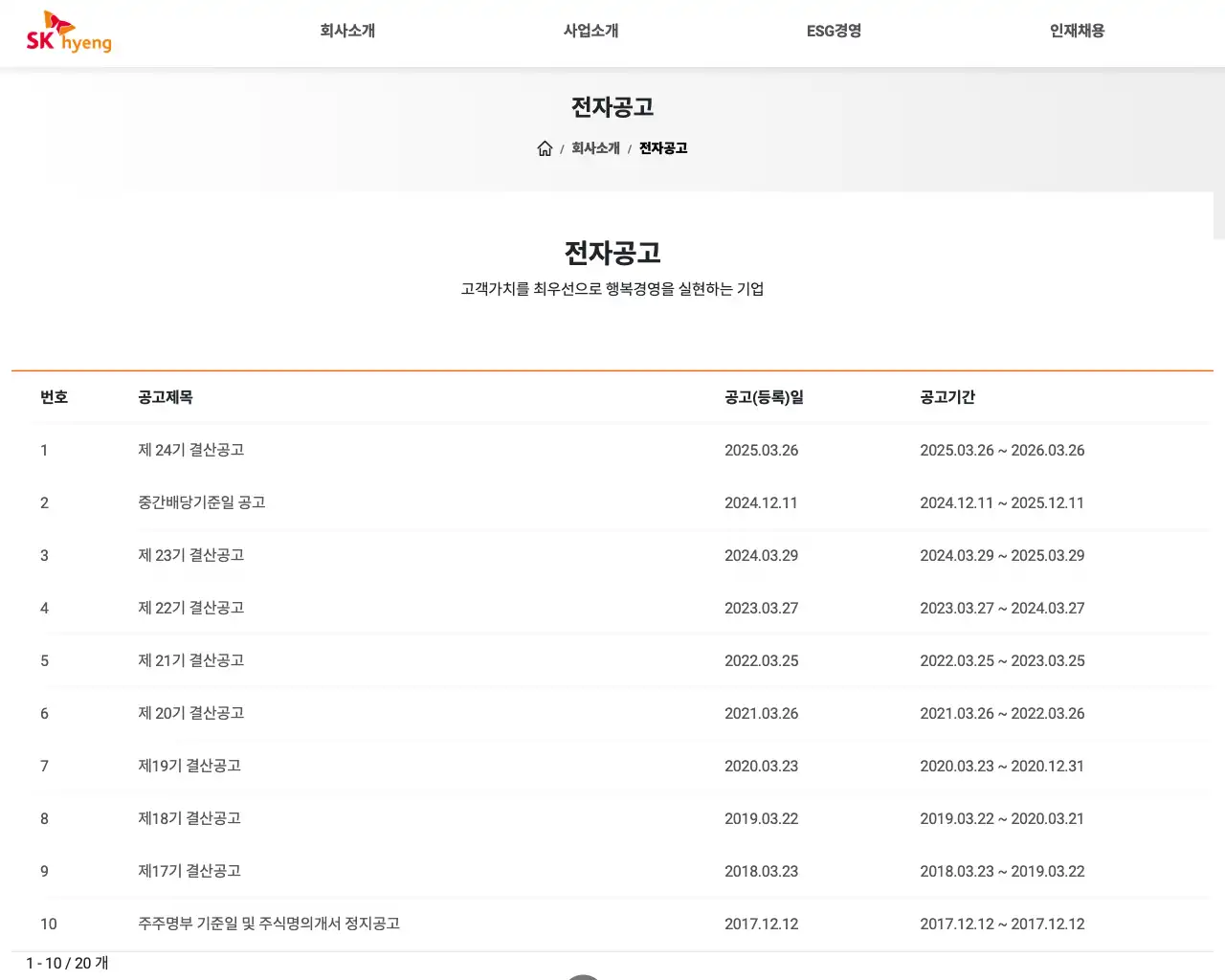Viewport: 1225px width, 980px height.
Task: Open 주주명부 기준일 및 주식명의개서 정지공고
Action: pyautogui.click(x=269, y=924)
